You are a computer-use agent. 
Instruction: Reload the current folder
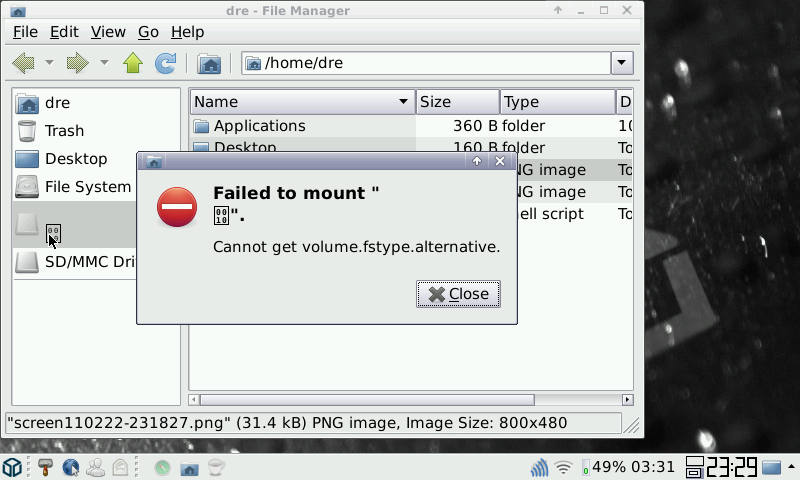(x=165, y=63)
